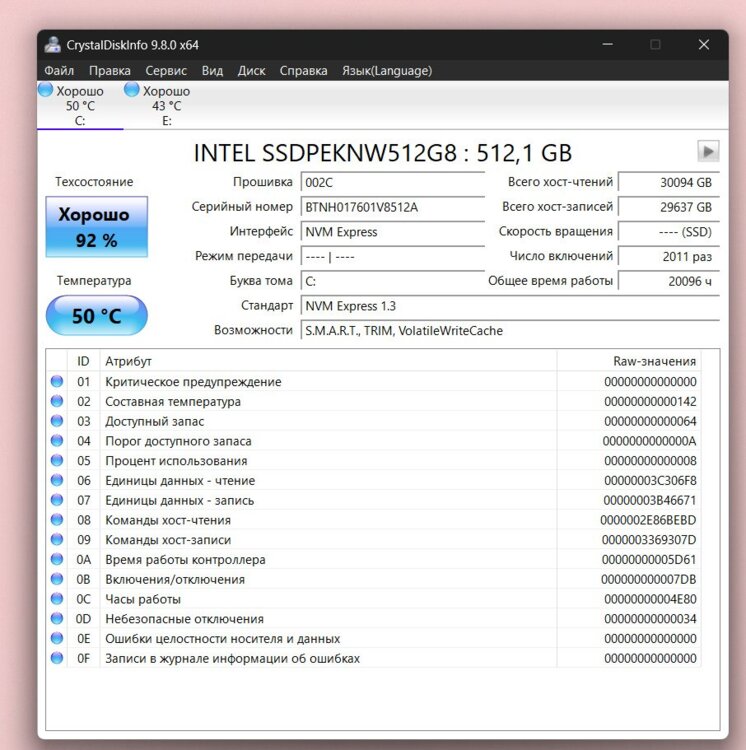Click status orb for Часы работы row
The height and width of the screenshot is (750, 746).
click(x=57, y=599)
